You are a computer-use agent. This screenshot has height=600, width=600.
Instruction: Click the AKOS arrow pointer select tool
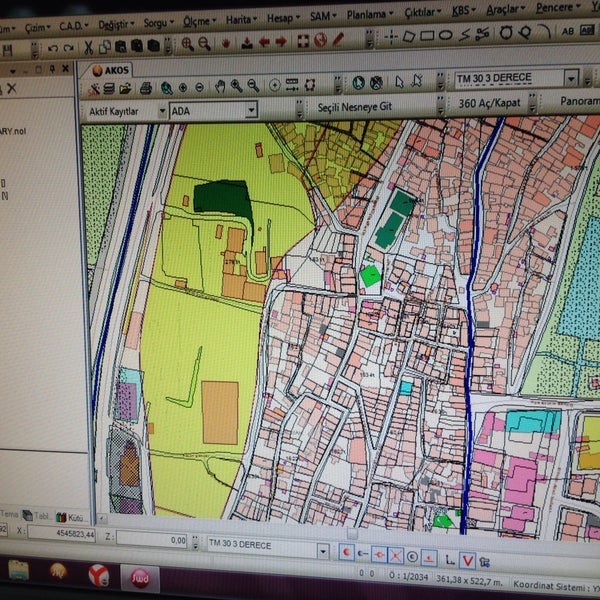(399, 82)
